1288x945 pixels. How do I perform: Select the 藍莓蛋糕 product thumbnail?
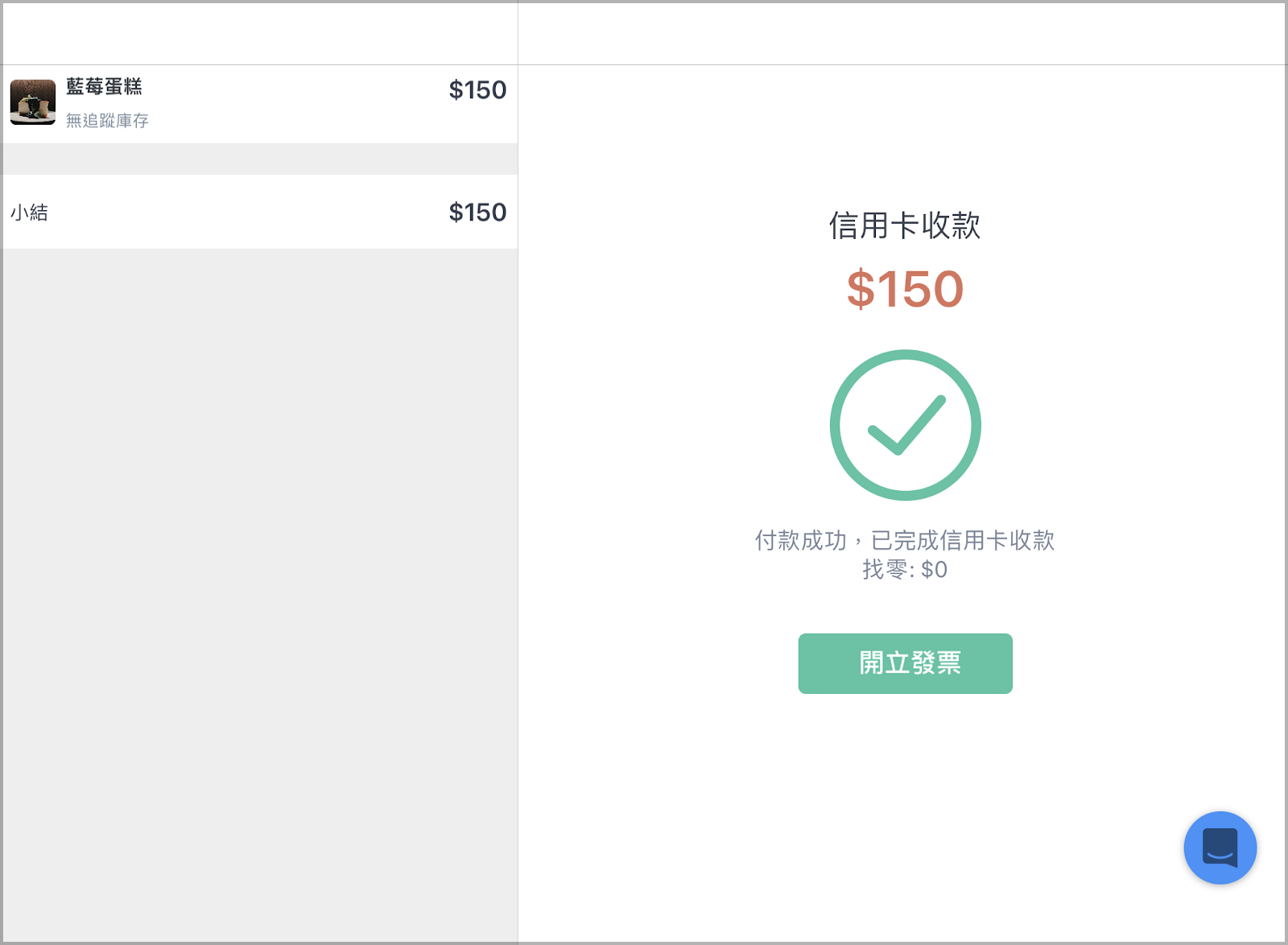pyautogui.click(x=33, y=102)
